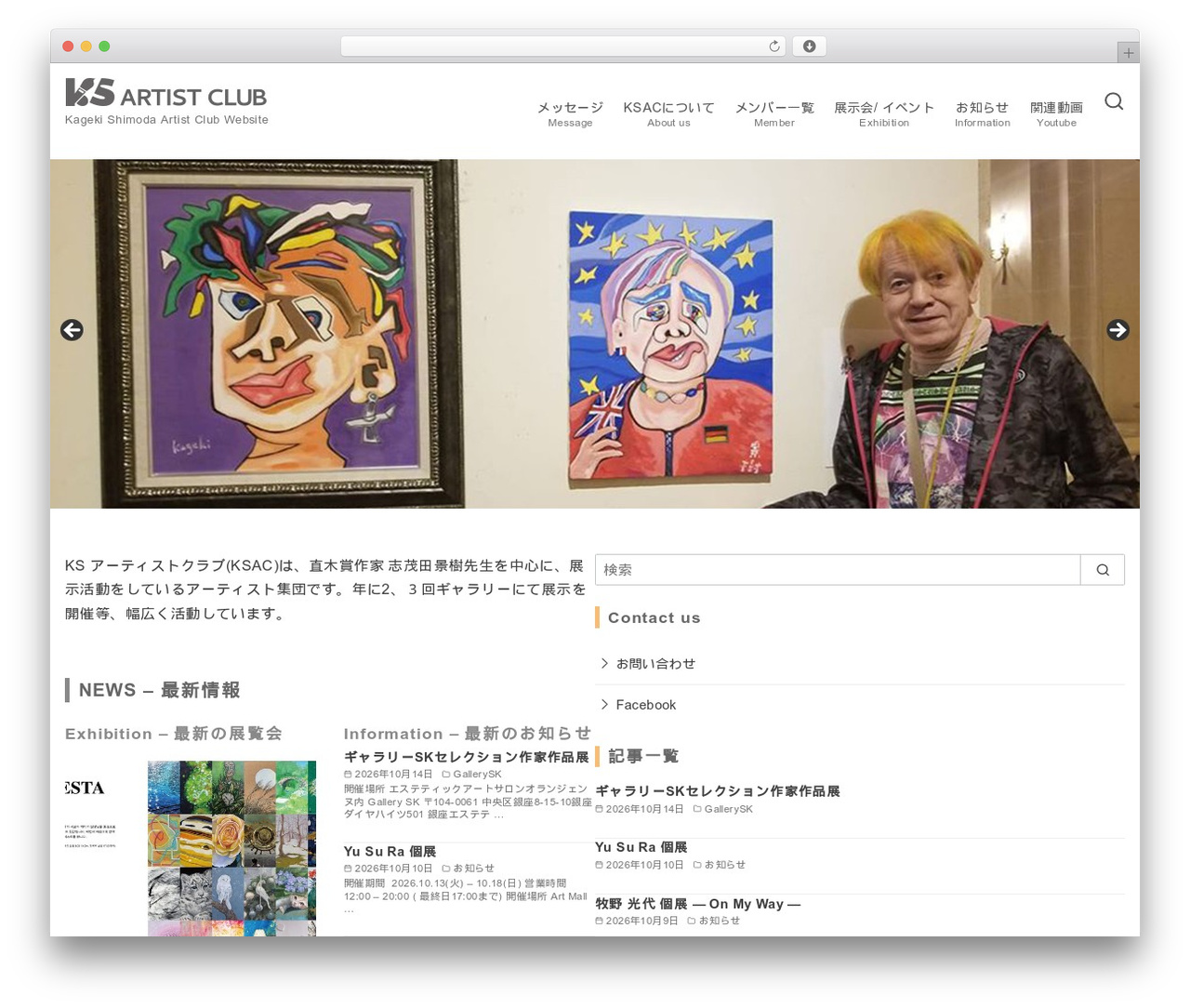1190x1008 pixels.
Task: Click the browser address bar
Action: tap(563, 46)
